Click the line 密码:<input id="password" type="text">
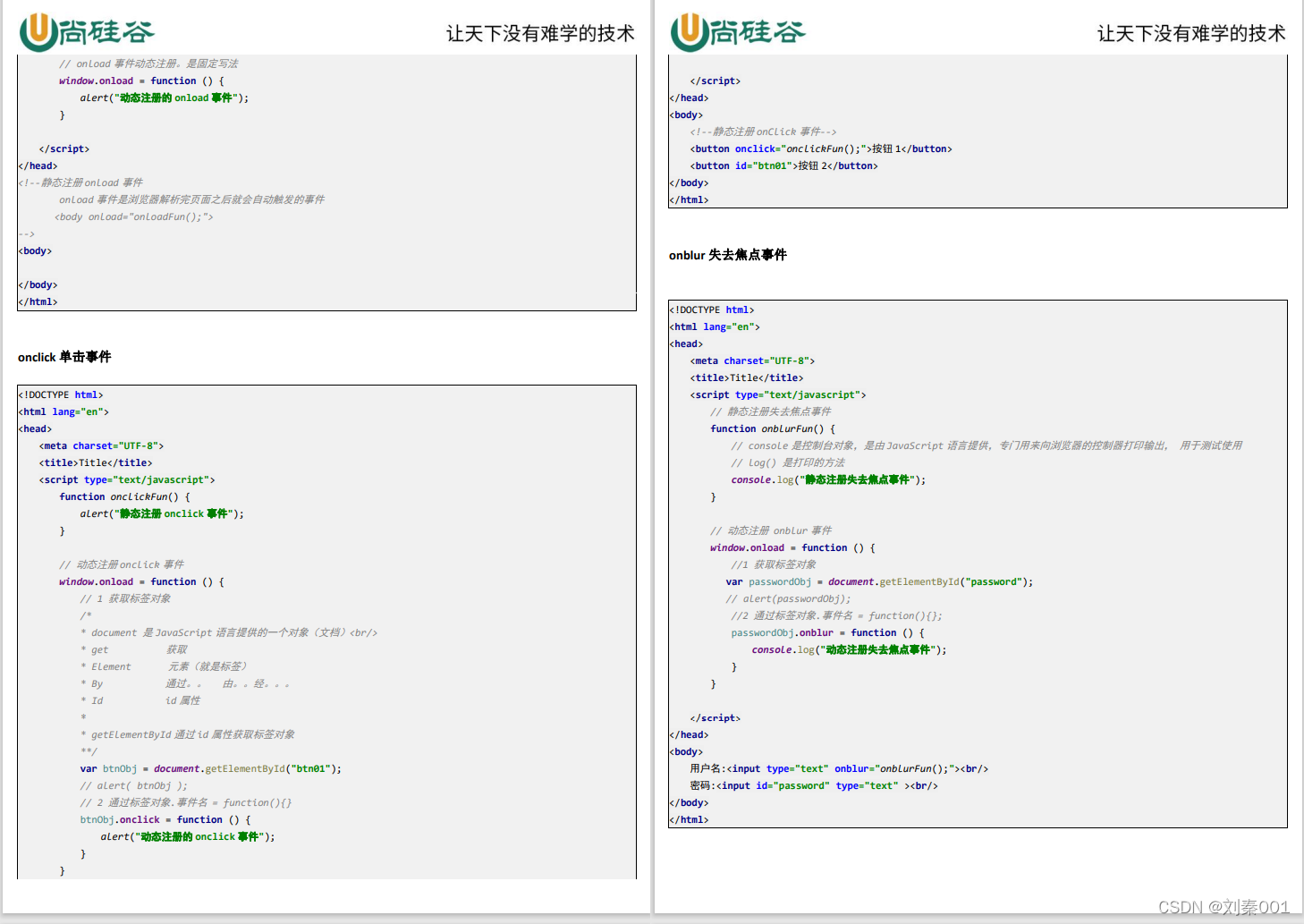This screenshot has width=1304, height=924. (814, 785)
